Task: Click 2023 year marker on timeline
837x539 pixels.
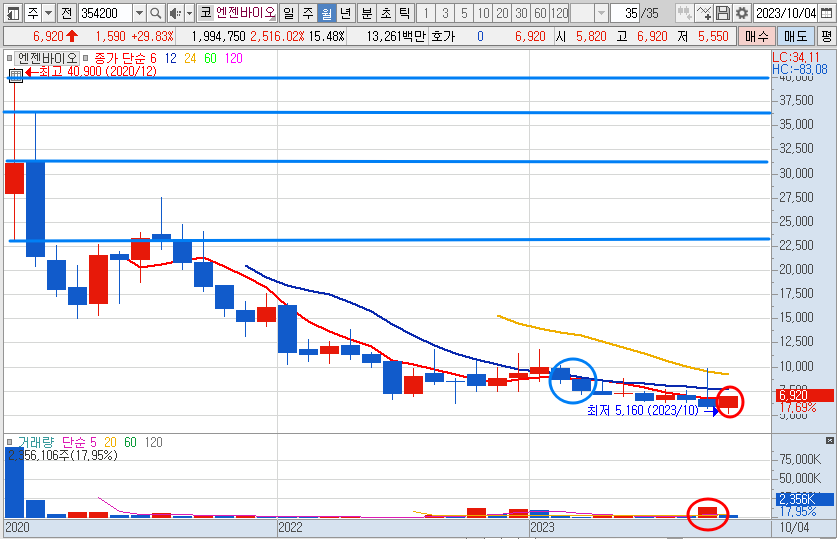Action: point(542,527)
